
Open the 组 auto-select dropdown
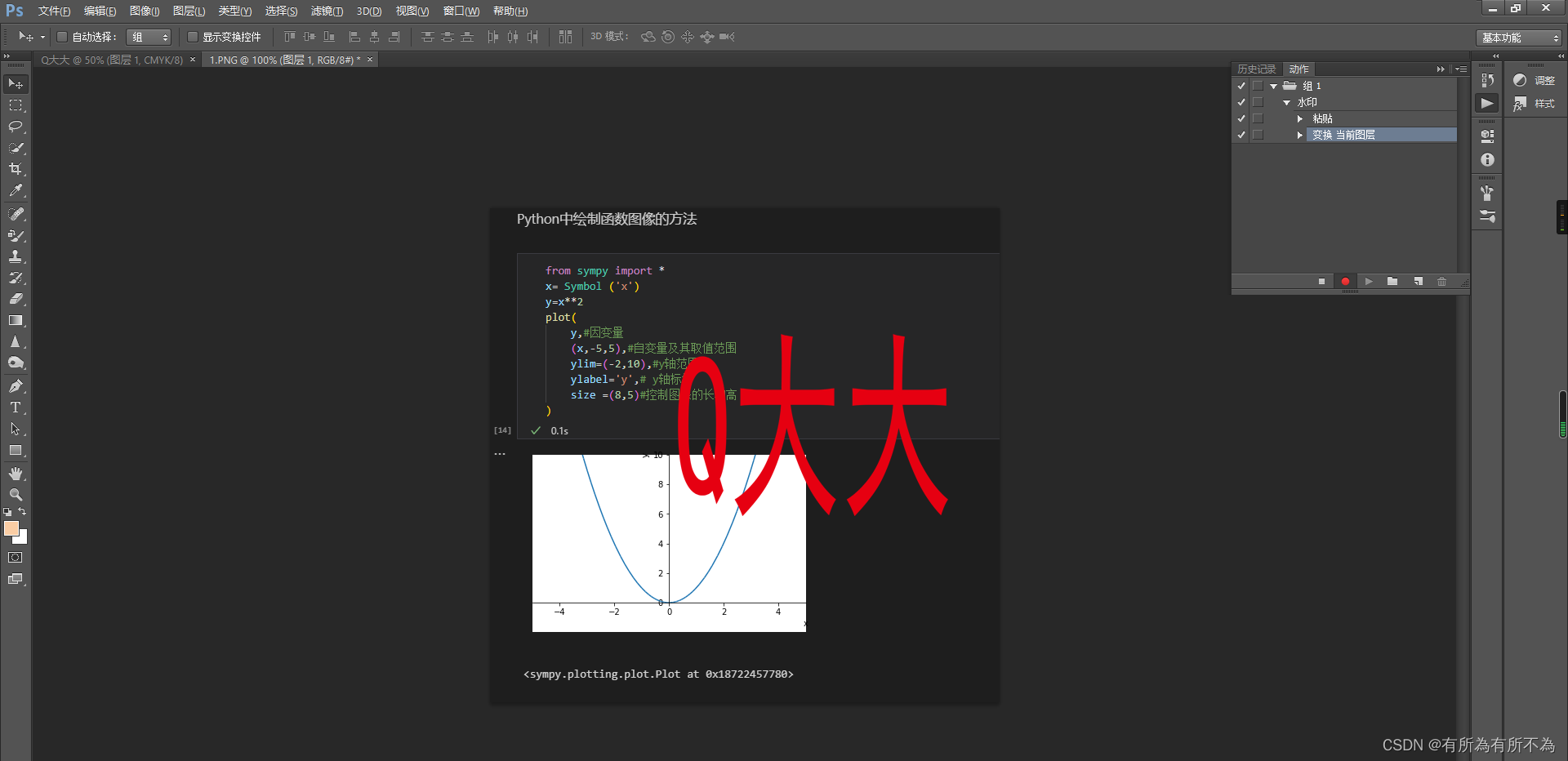pos(149,37)
